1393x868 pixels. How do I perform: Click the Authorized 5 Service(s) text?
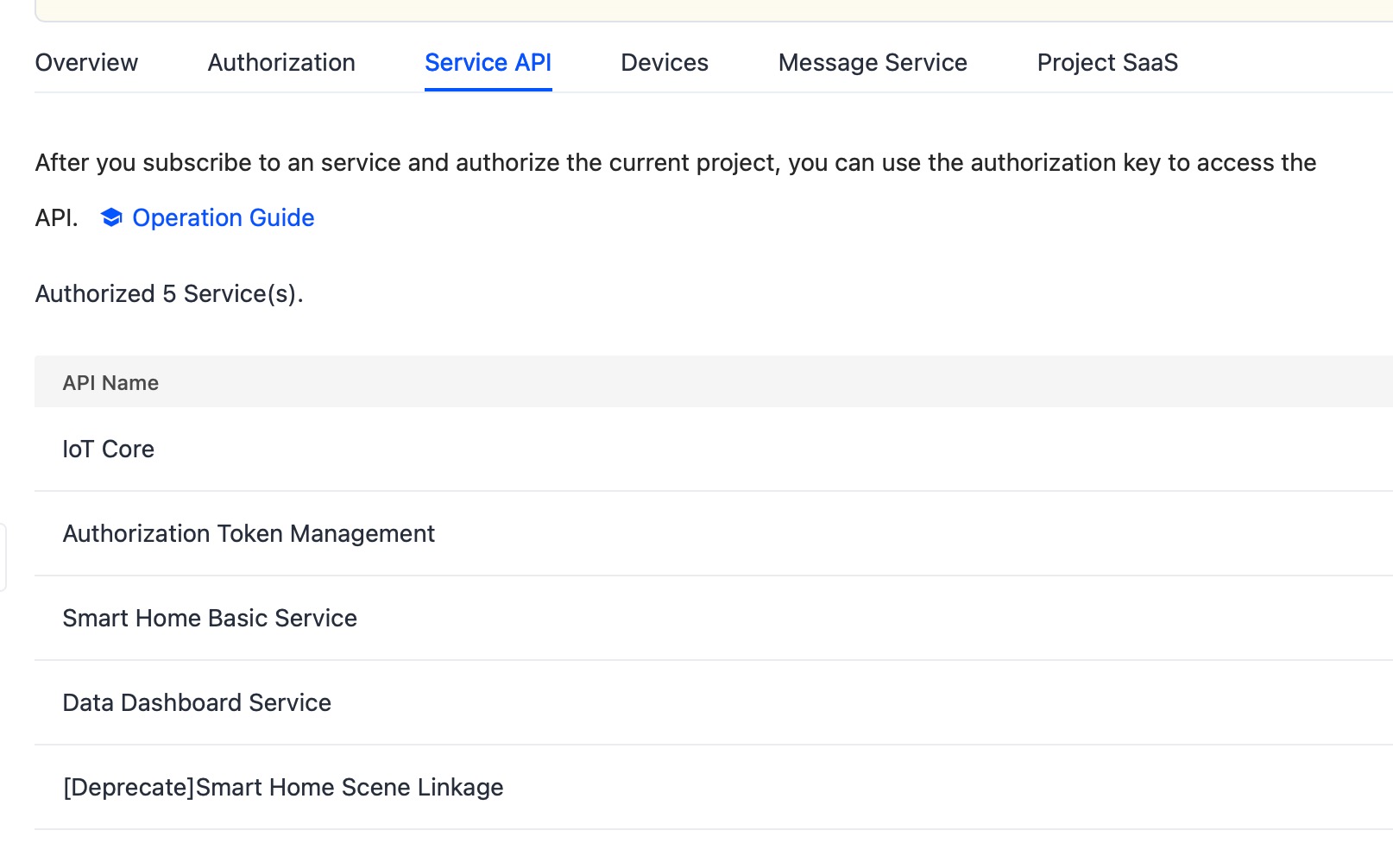[x=169, y=294]
